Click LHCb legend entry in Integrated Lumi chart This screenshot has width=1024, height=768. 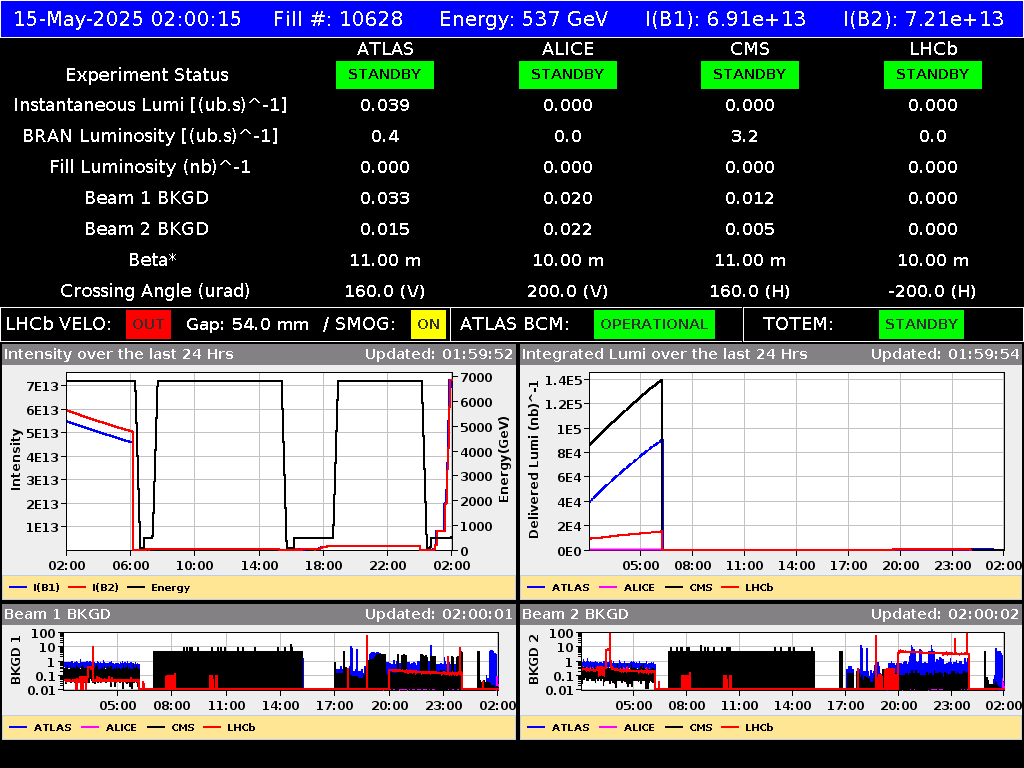(747, 587)
